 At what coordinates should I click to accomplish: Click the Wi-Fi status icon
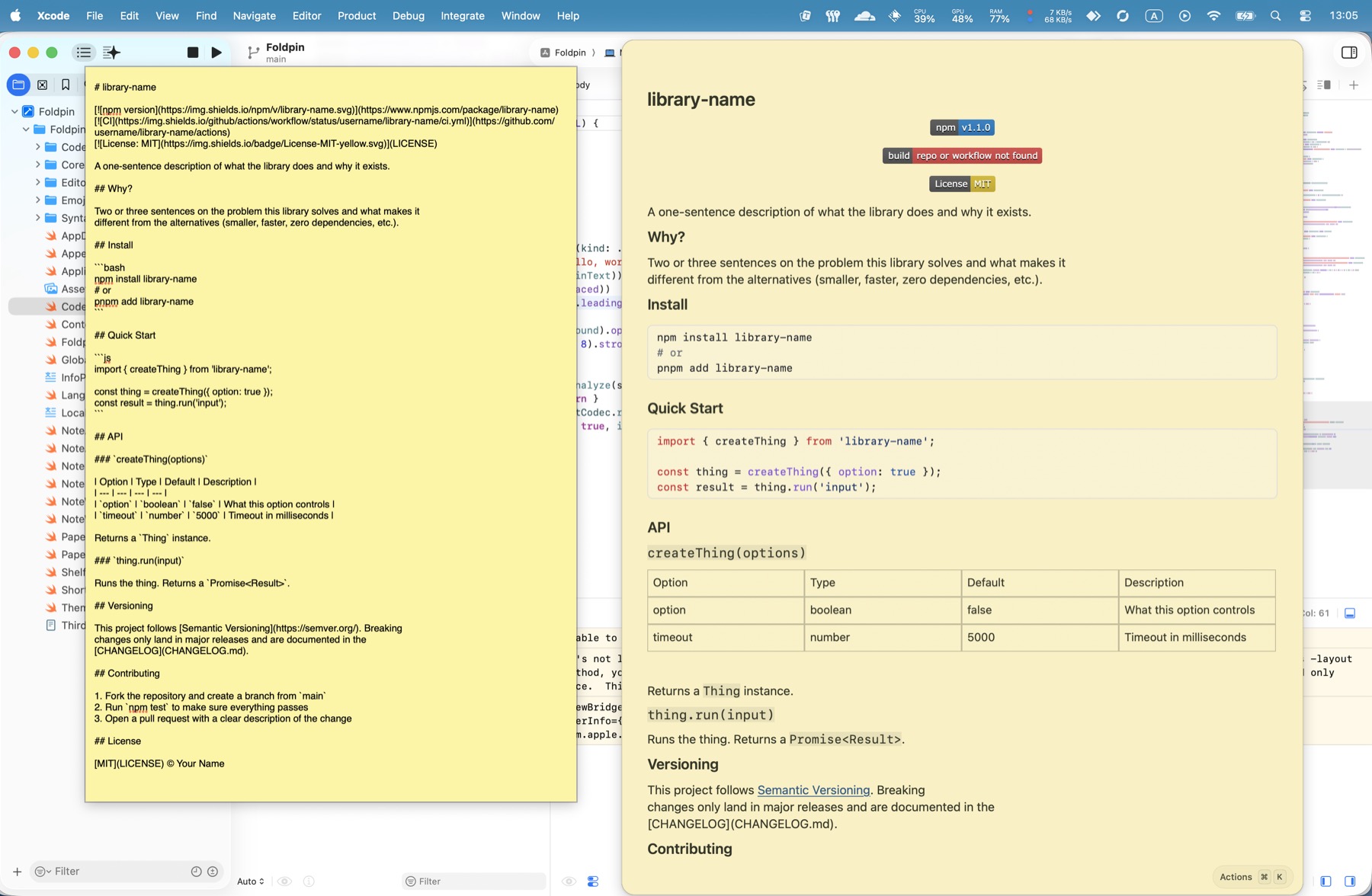[1213, 16]
